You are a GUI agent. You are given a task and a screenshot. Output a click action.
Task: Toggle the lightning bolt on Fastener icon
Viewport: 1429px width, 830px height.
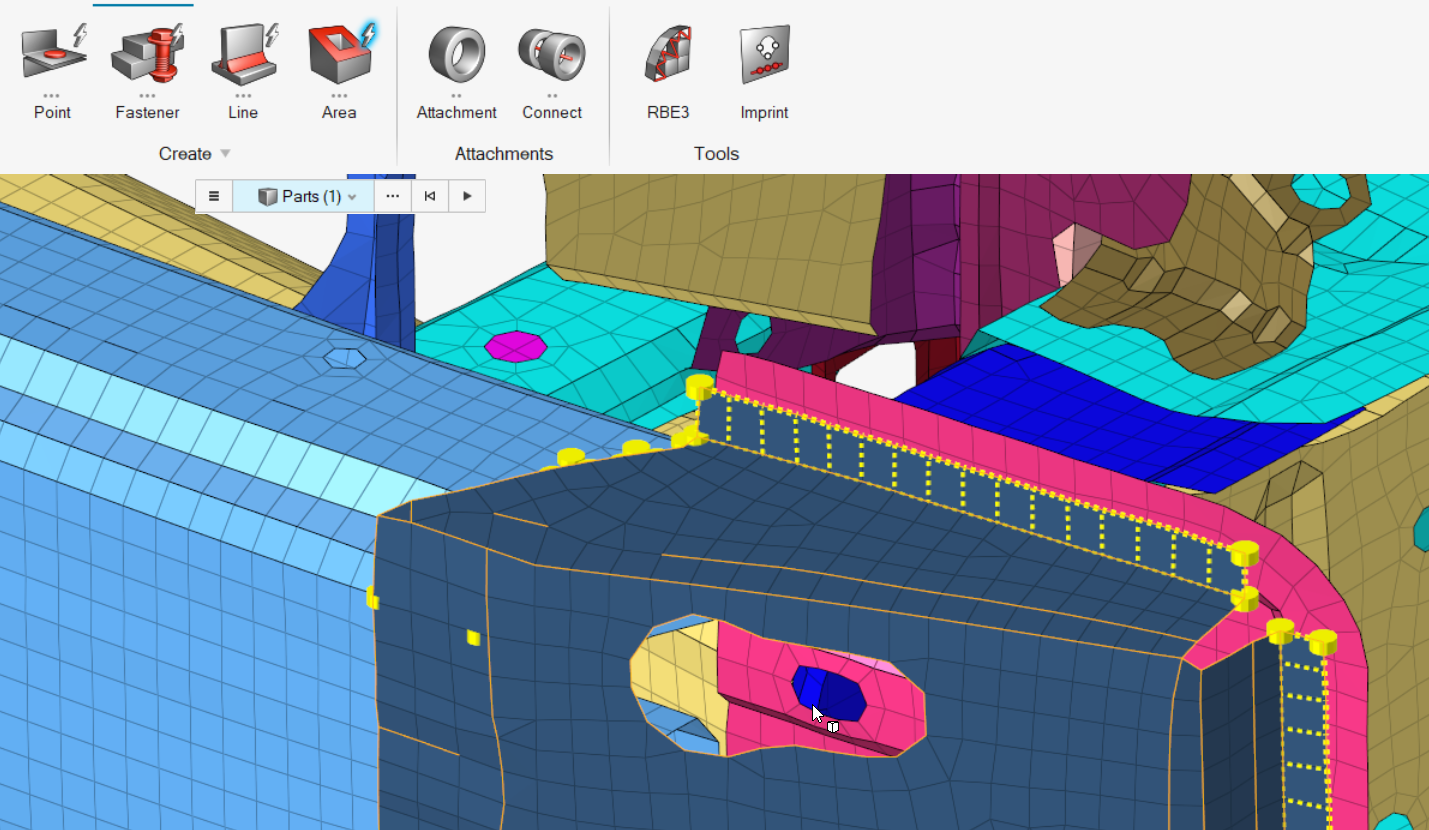point(177,35)
